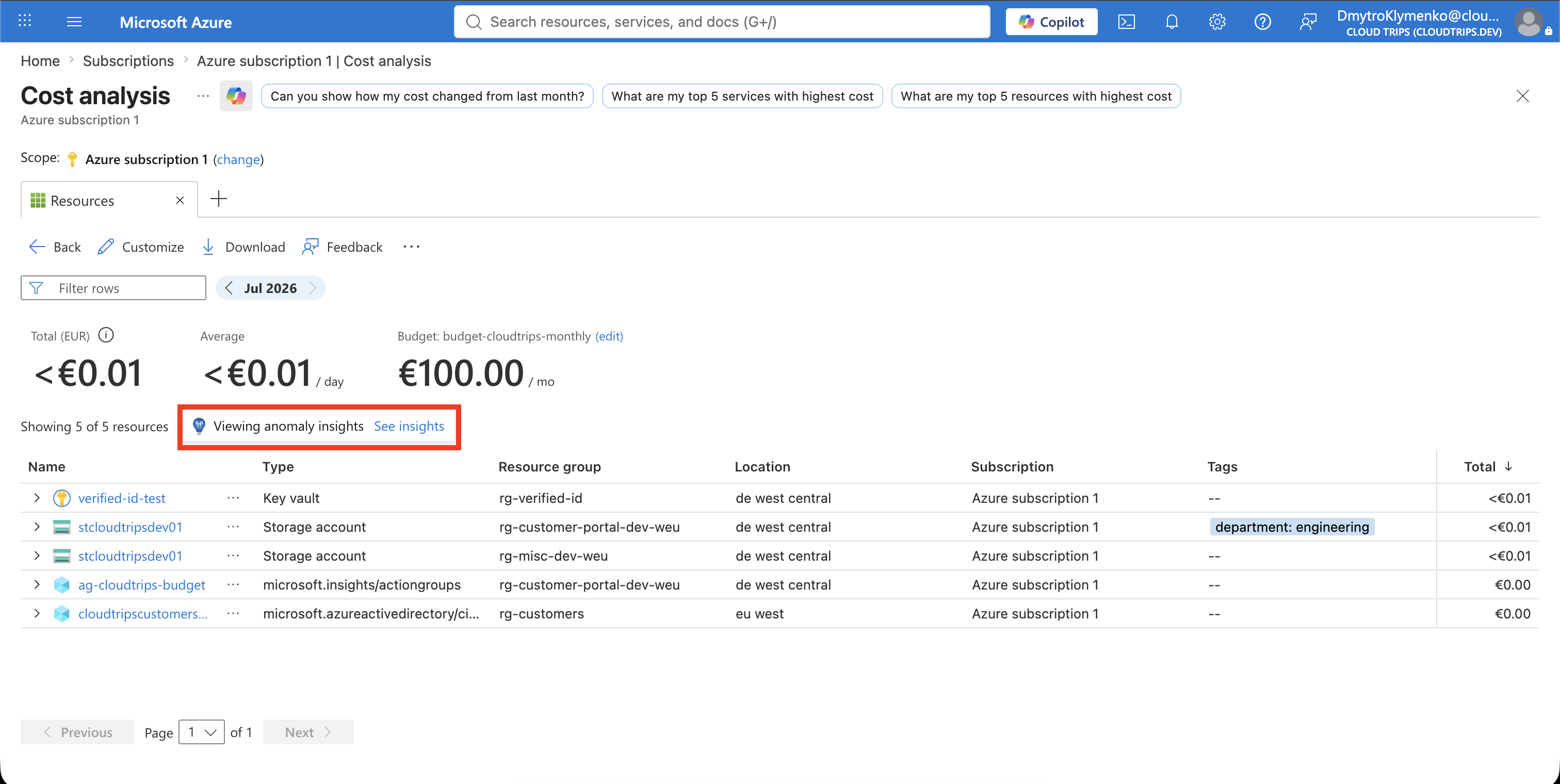Click Download in the toolbar
Viewport: 1560px width, 784px height.
243,247
